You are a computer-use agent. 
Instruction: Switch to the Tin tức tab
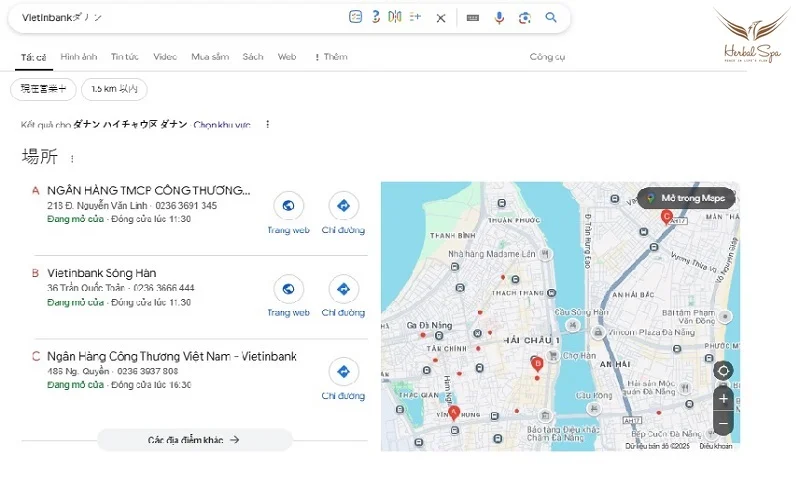tap(124, 57)
